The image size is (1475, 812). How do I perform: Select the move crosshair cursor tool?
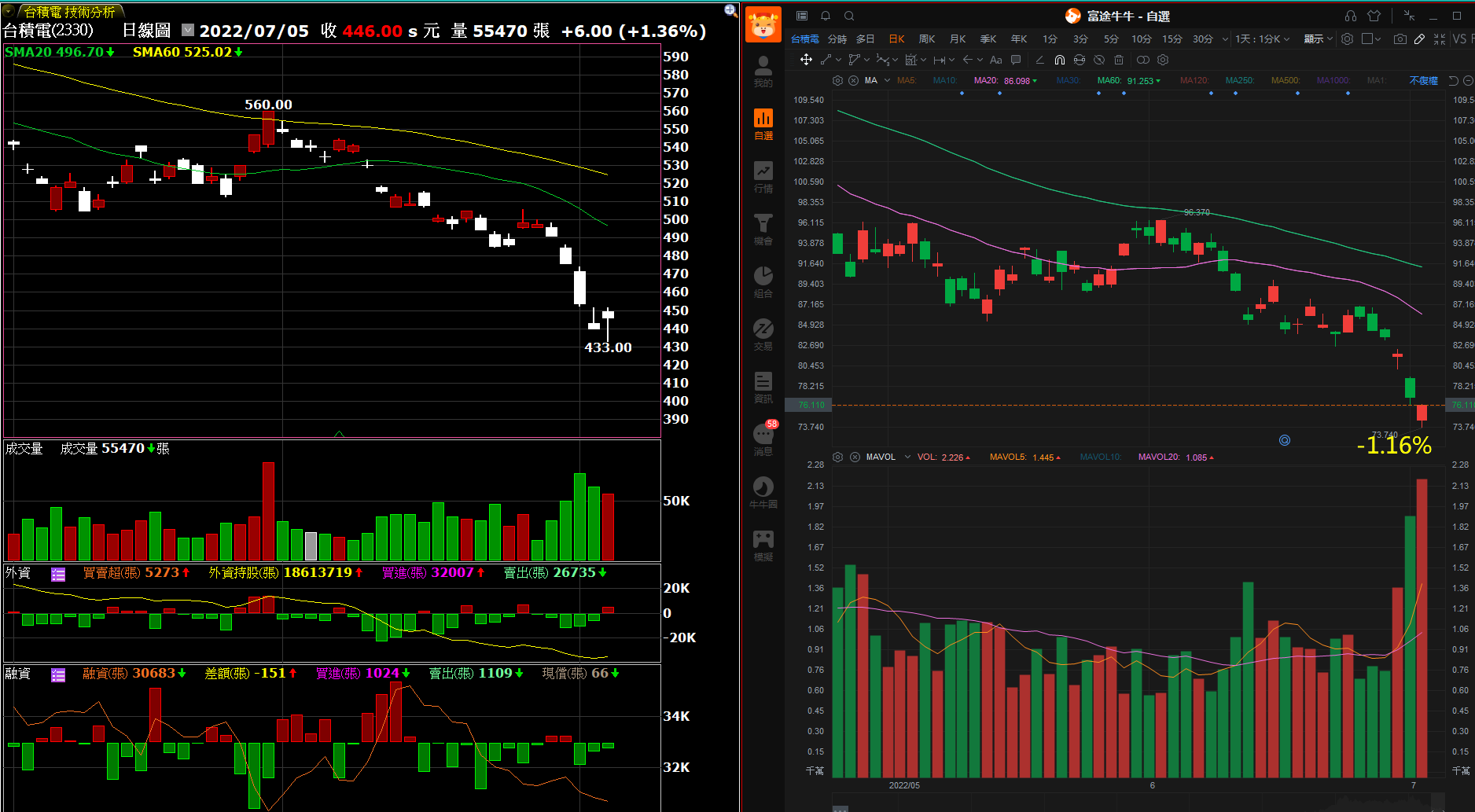click(806, 60)
